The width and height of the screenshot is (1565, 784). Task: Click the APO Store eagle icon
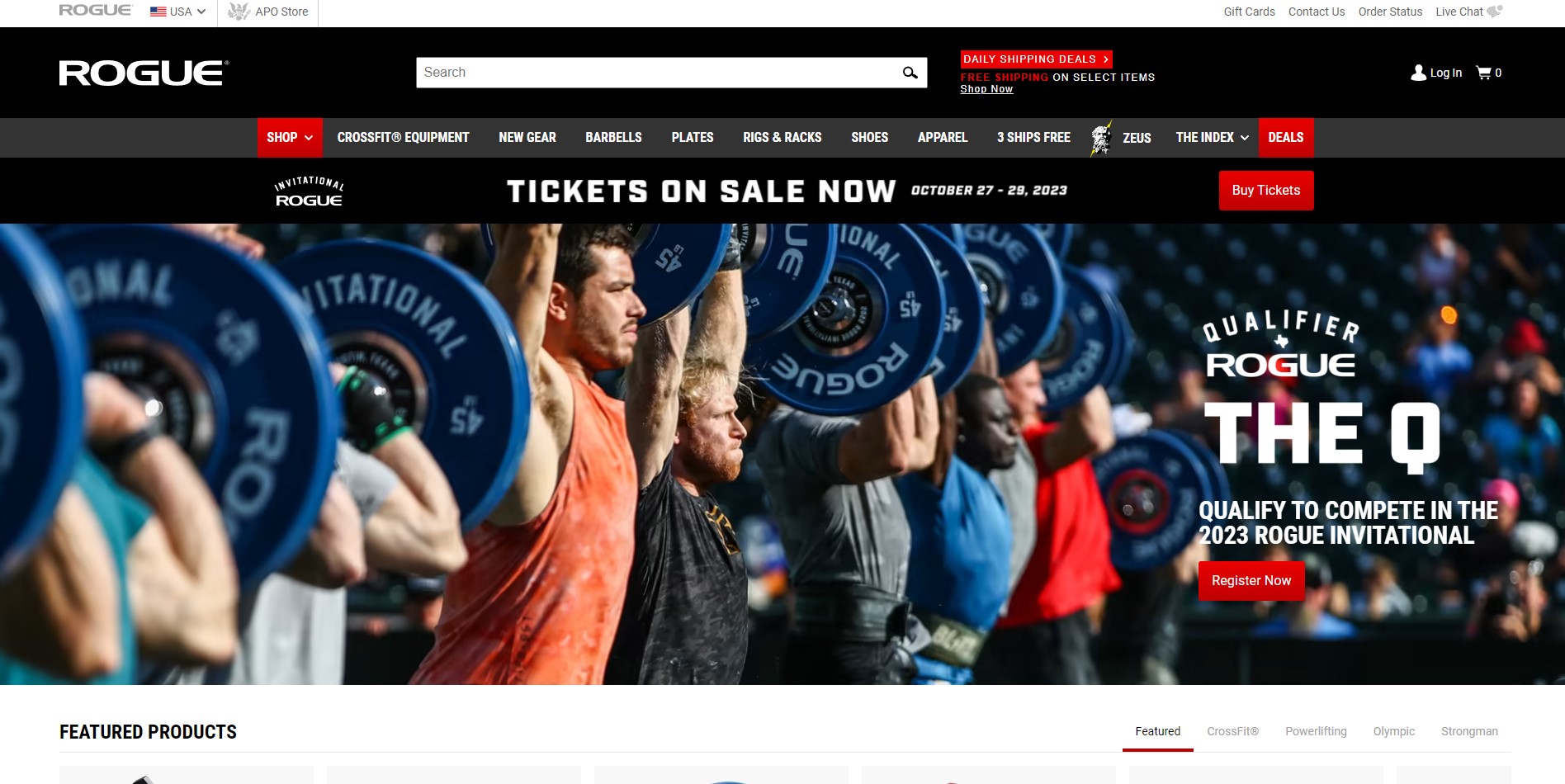(239, 12)
